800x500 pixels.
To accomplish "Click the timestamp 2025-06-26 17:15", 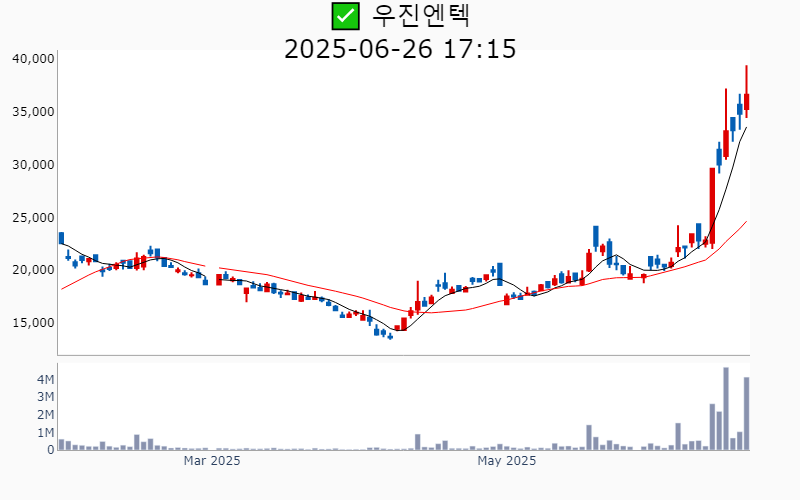I will pyautogui.click(x=400, y=49).
